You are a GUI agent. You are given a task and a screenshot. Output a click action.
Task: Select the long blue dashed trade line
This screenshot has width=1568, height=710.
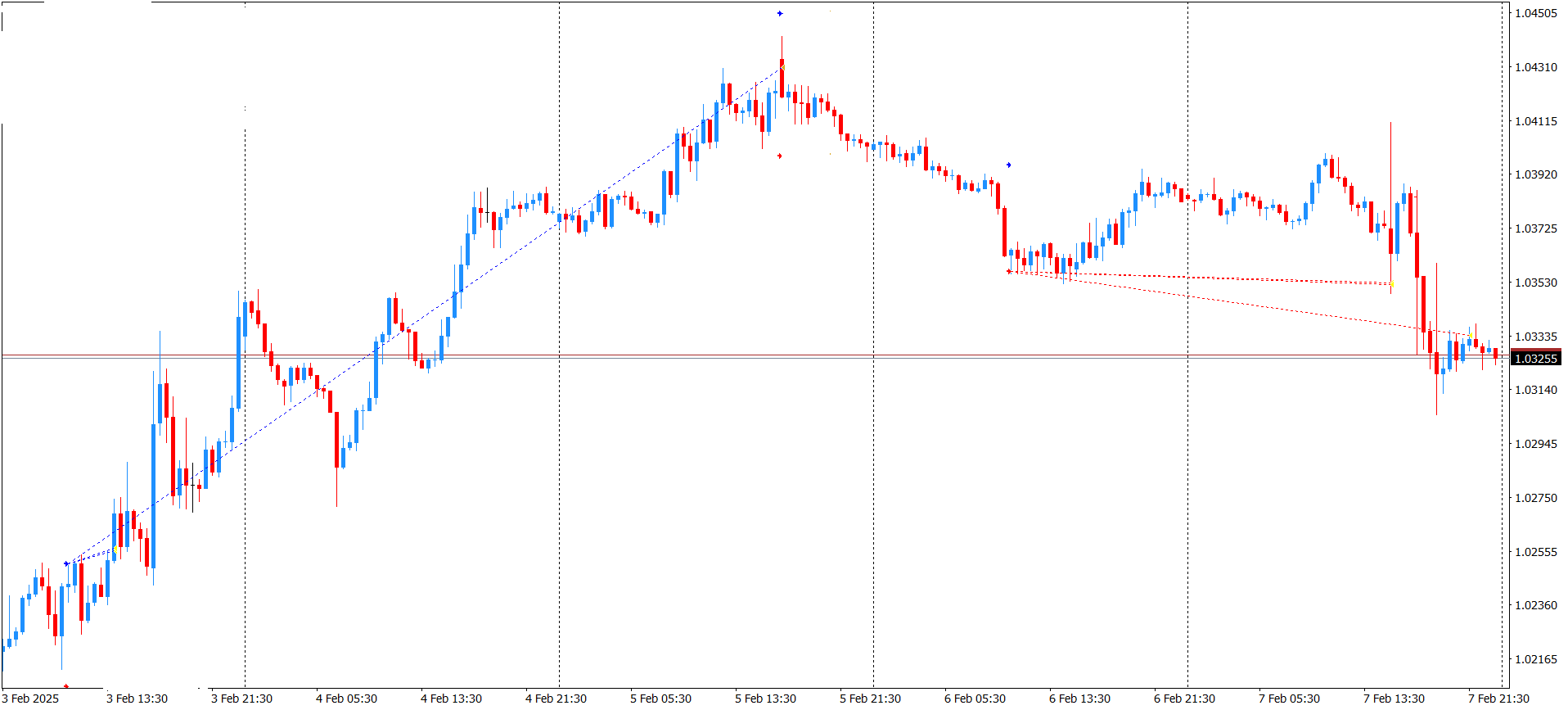[424, 315]
